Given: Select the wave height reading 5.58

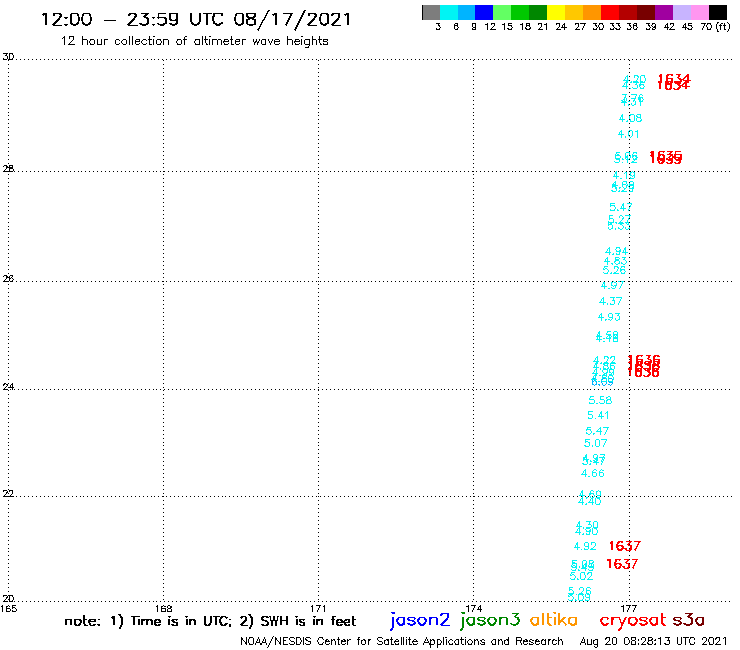Looking at the screenshot, I should pos(600,400).
